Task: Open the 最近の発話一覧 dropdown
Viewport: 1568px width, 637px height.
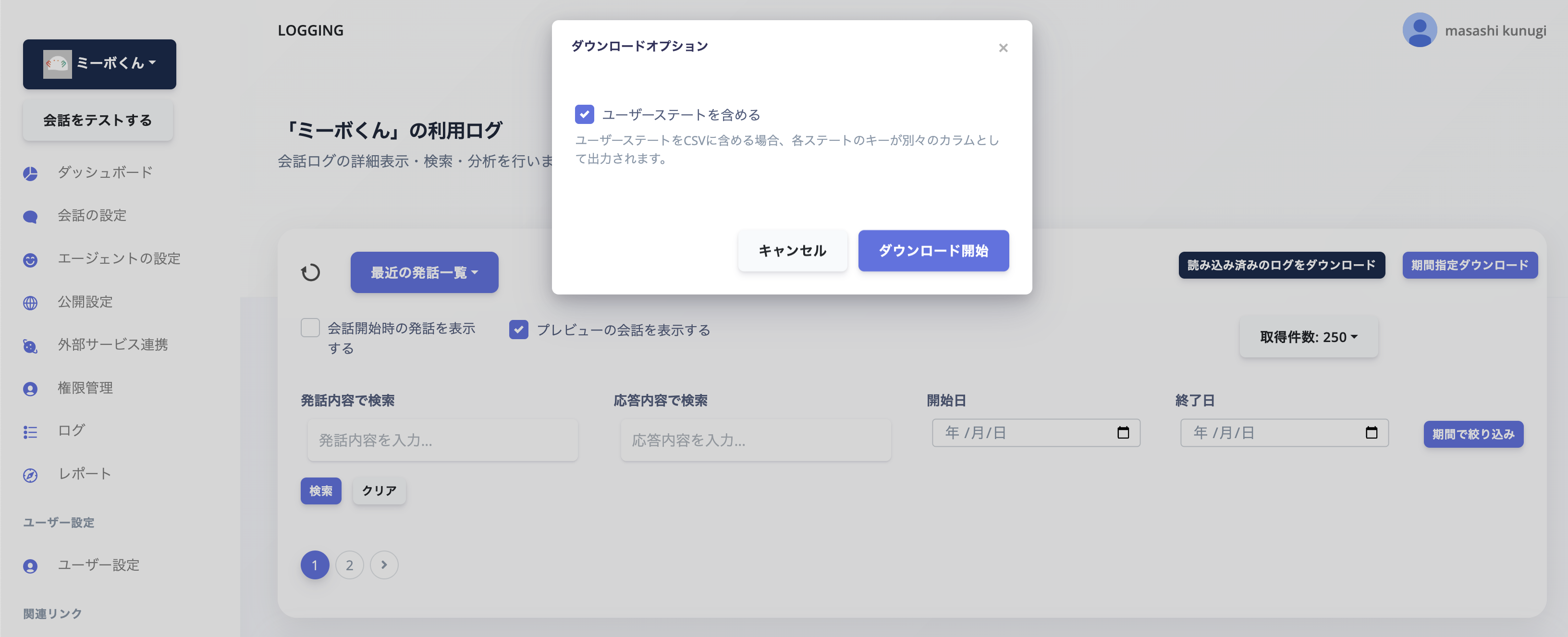Action: coord(424,272)
